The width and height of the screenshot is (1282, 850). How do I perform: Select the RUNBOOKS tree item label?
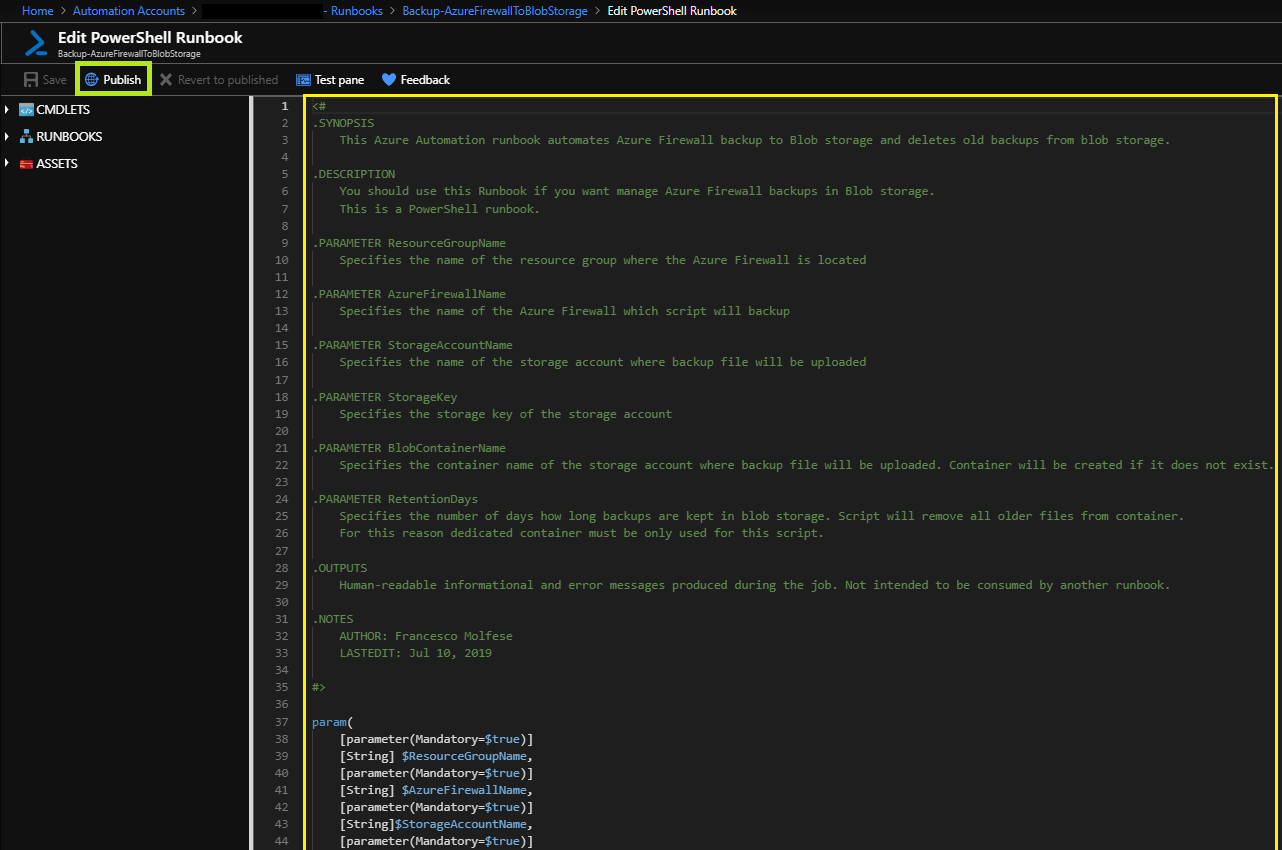coord(69,137)
